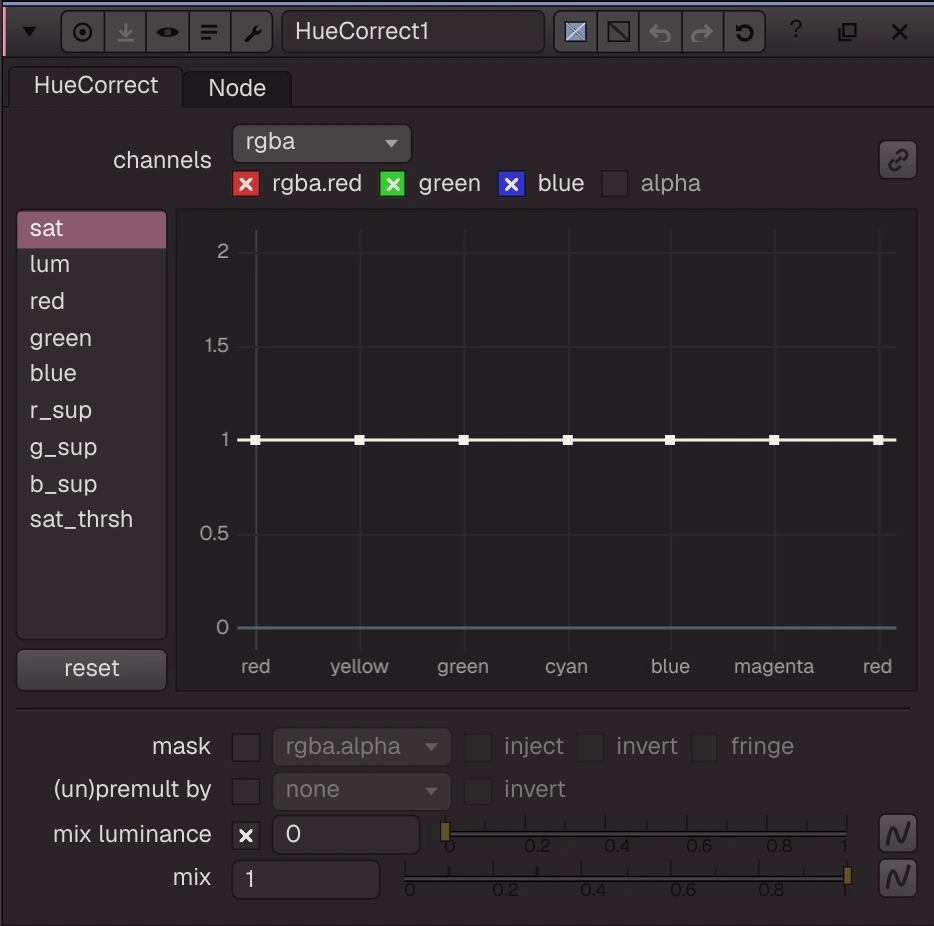Open the mix luminance animation curve icon

898,833
